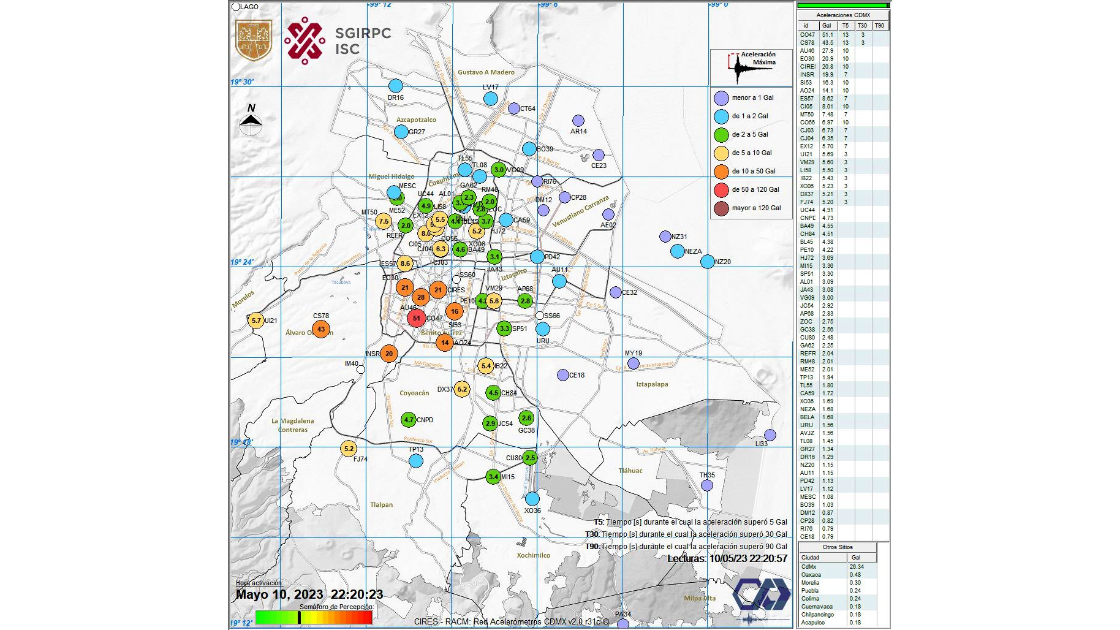Click the Gal column header
Screen dimensions: 1120x630
click(x=826, y=25)
